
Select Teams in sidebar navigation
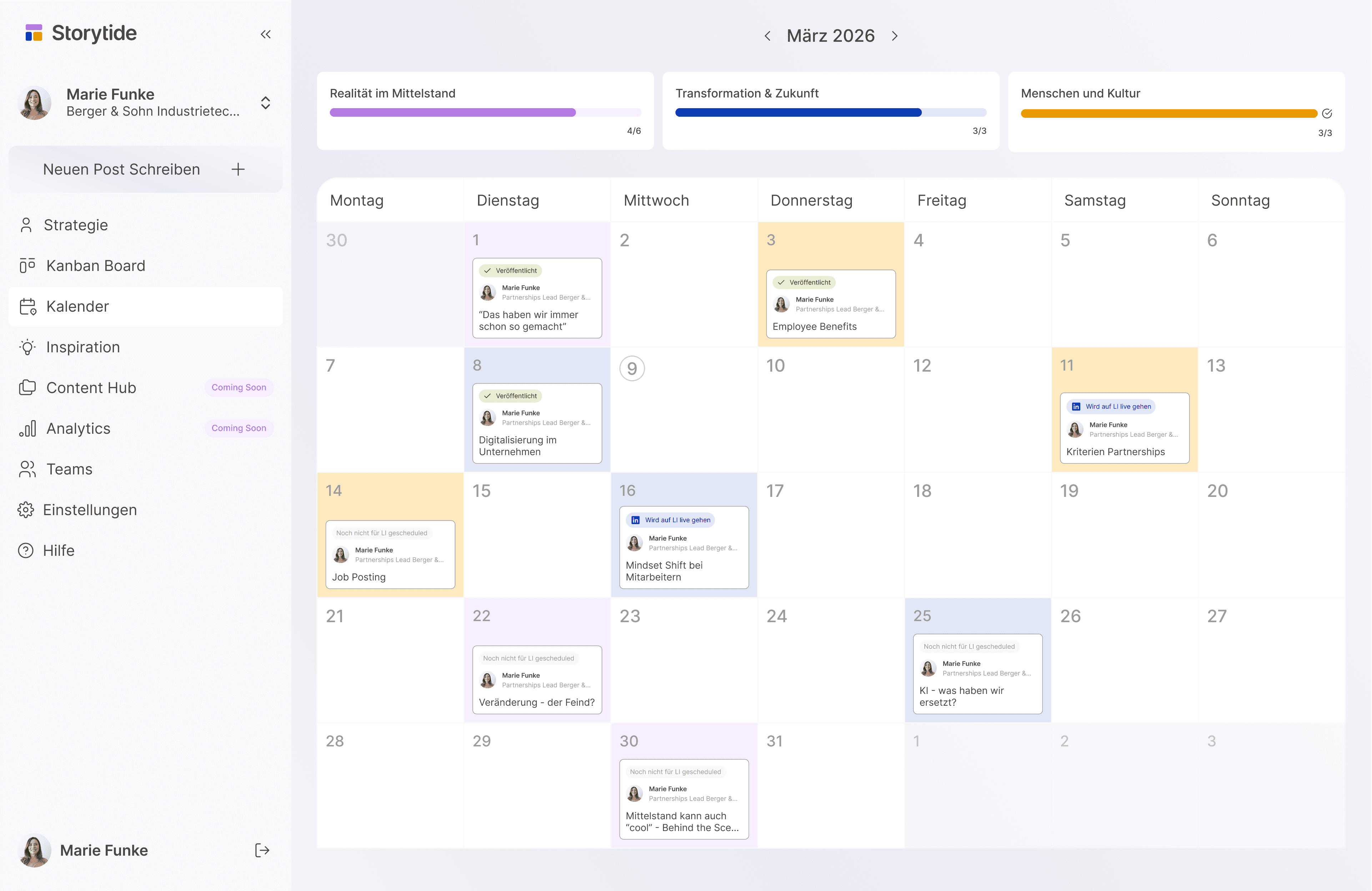tap(69, 469)
